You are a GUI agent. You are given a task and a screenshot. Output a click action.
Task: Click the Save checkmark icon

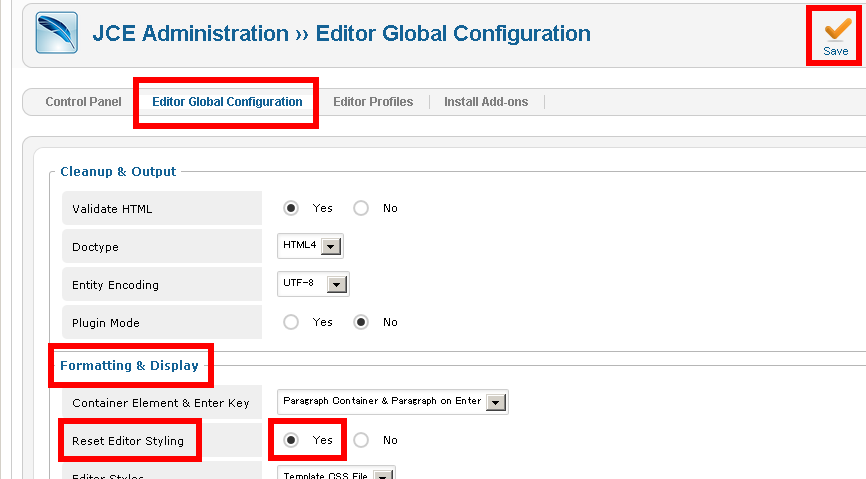point(838,29)
